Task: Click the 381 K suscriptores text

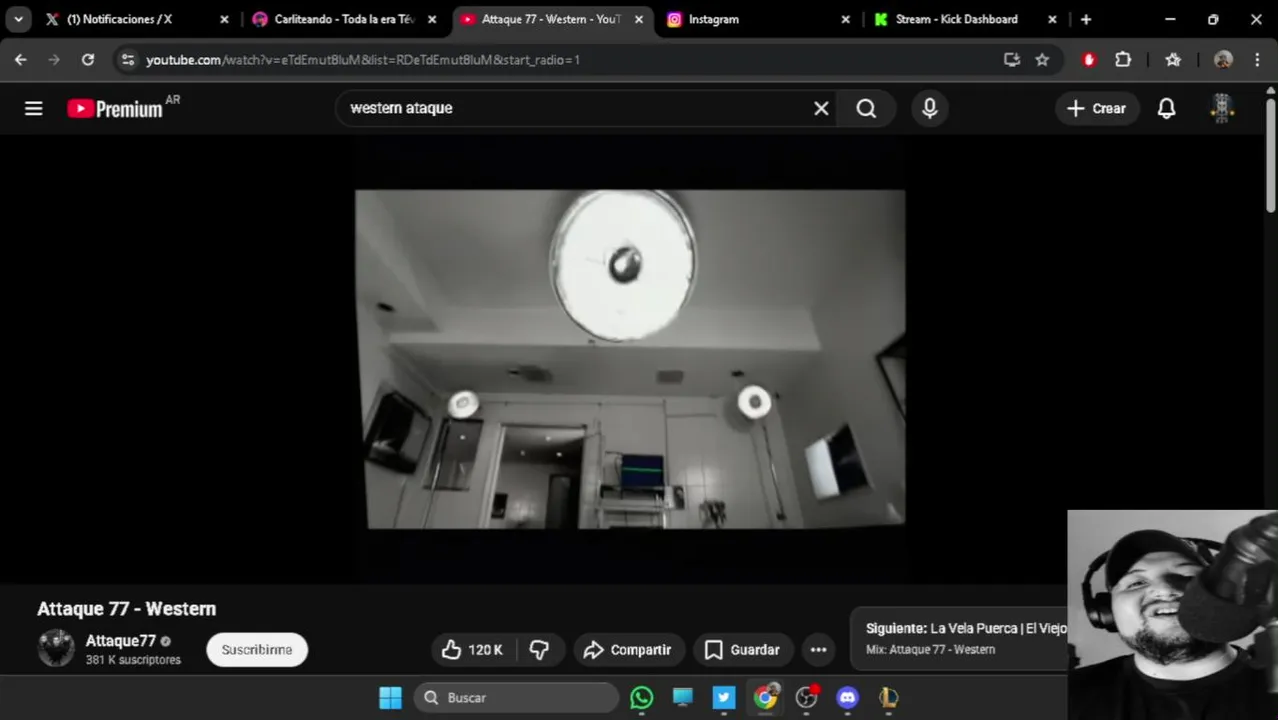Action: tap(133, 660)
